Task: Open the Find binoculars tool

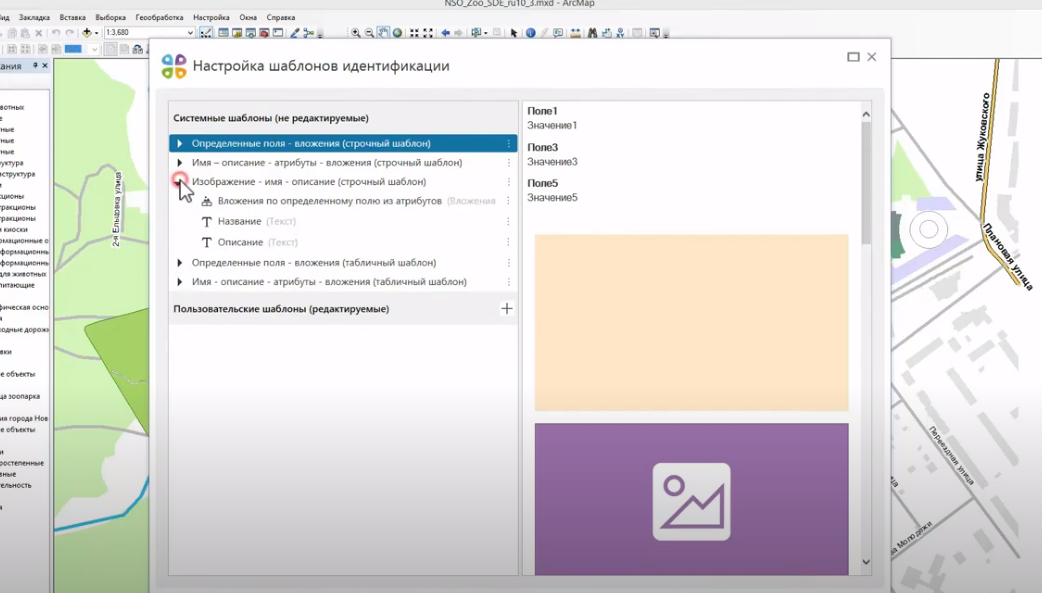Action: [x=593, y=33]
